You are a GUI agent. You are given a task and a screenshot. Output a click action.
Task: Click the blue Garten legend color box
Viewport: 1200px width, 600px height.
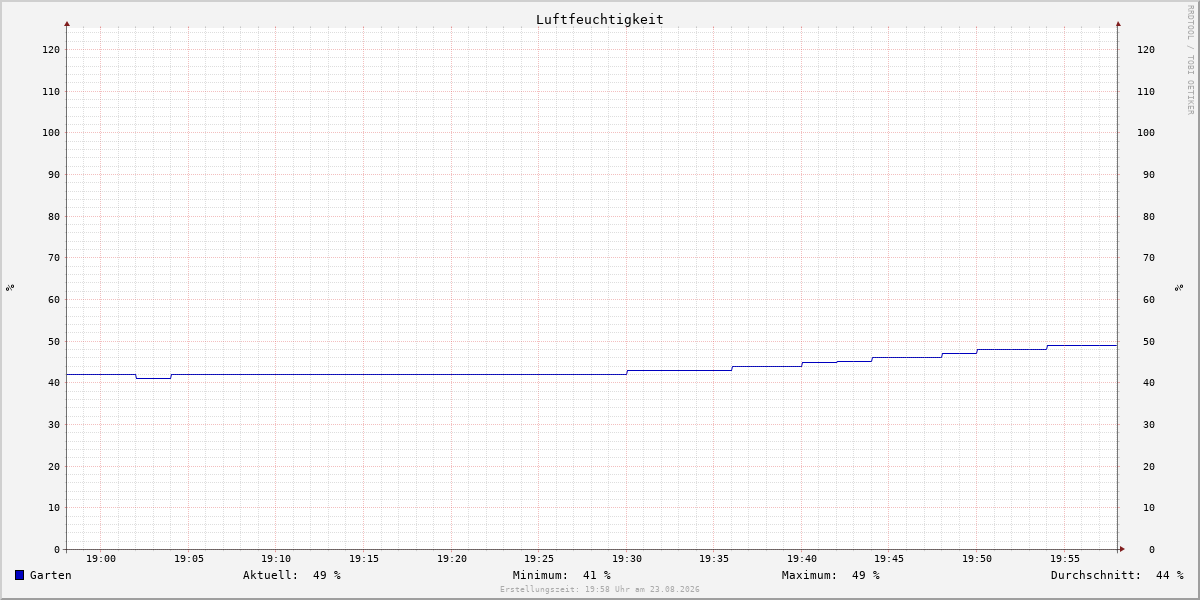coord(19,575)
